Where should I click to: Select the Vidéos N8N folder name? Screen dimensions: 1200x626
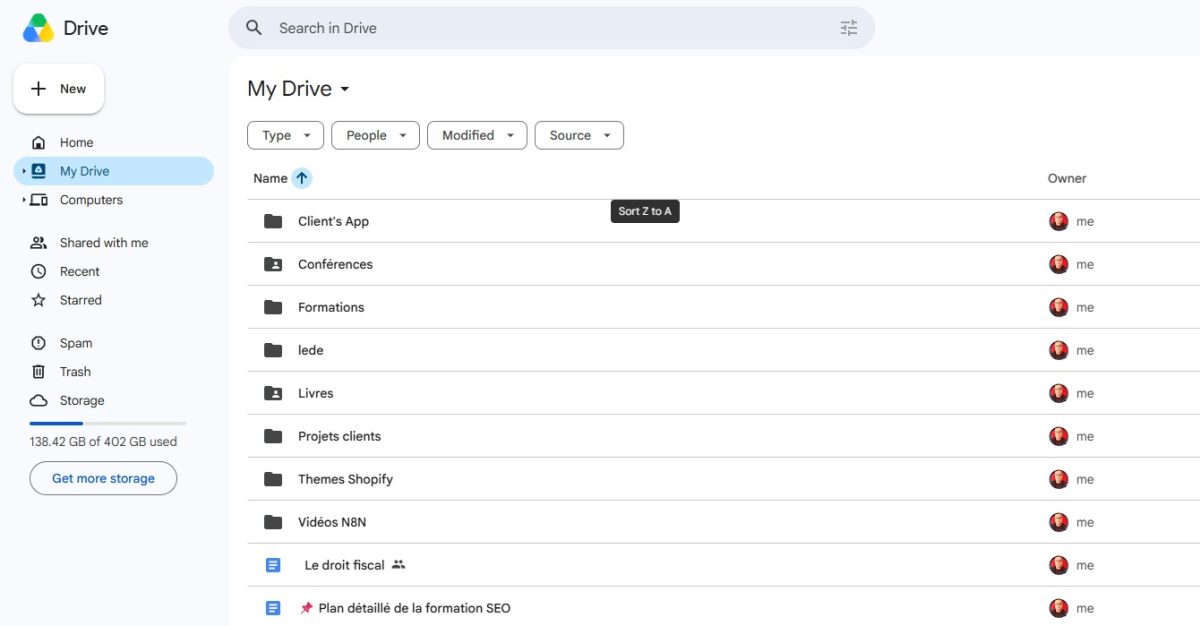332,522
